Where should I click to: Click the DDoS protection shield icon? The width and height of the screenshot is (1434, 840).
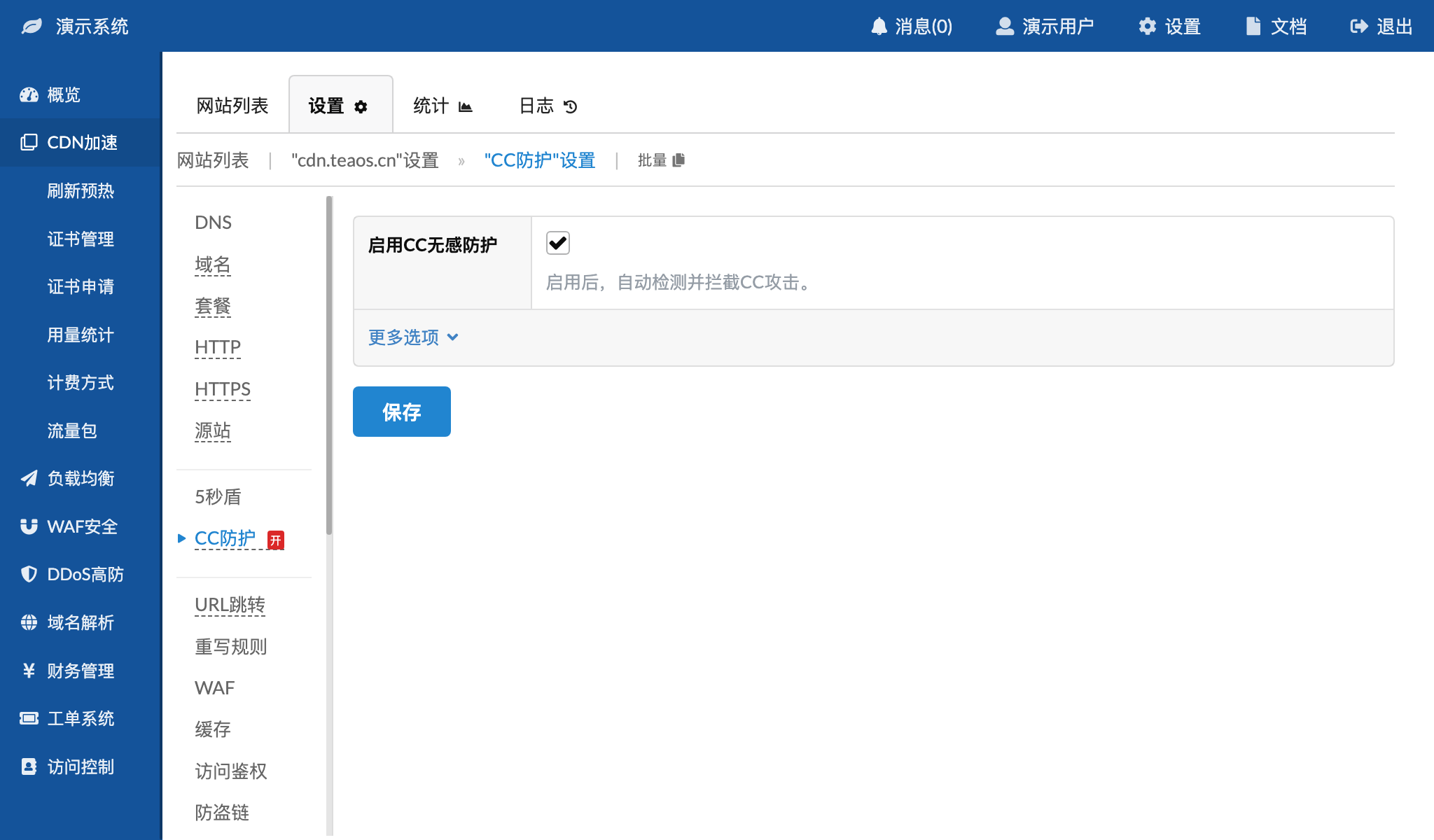[29, 574]
